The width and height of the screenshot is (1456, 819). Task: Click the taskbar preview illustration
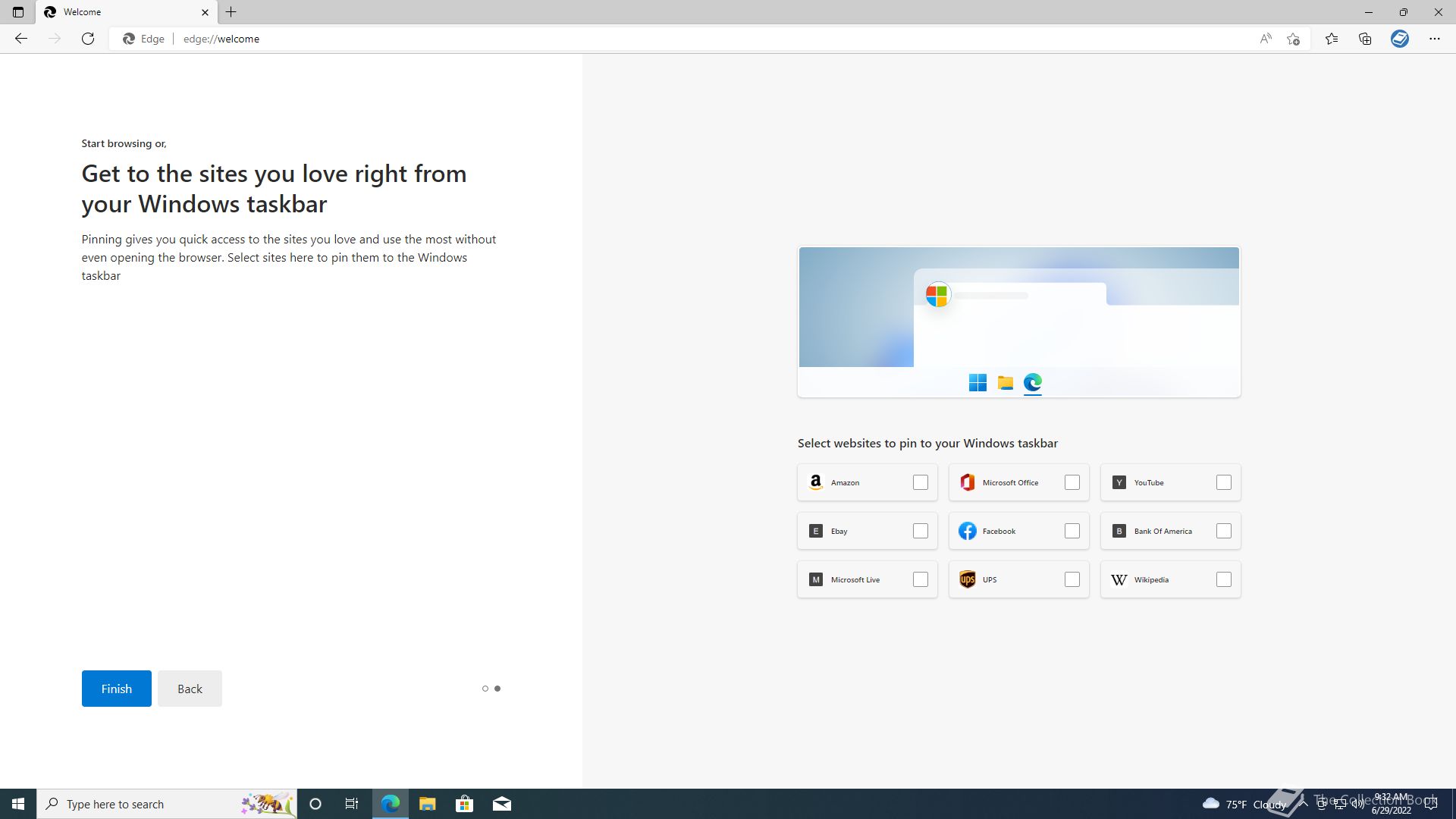coord(1019,322)
